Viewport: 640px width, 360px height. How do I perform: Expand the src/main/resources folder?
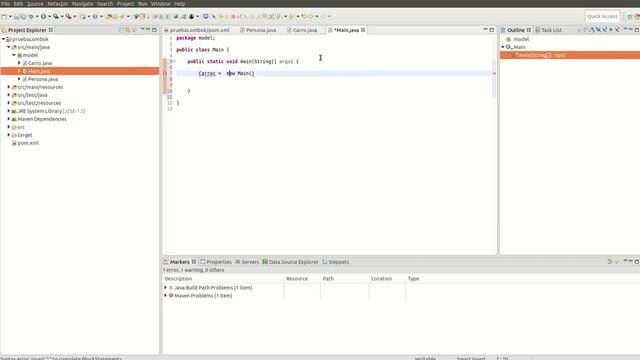click(9, 87)
